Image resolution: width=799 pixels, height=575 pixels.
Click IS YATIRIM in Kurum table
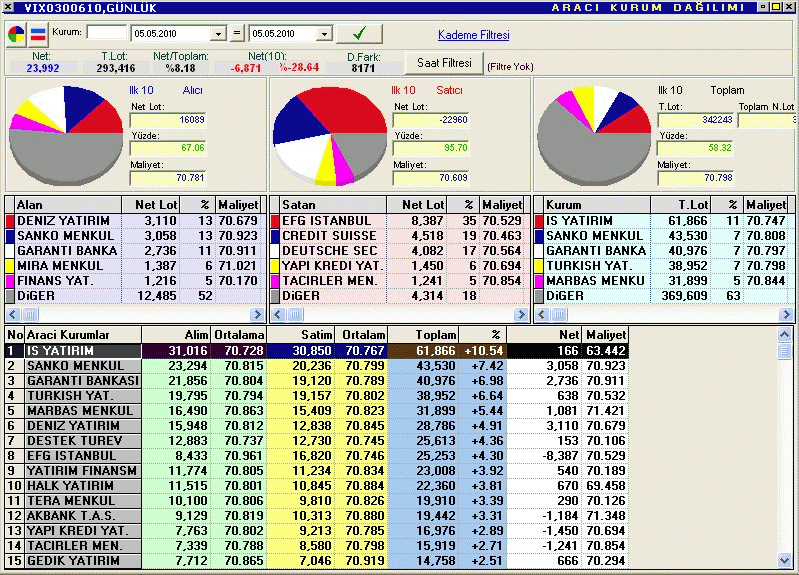click(x=579, y=221)
